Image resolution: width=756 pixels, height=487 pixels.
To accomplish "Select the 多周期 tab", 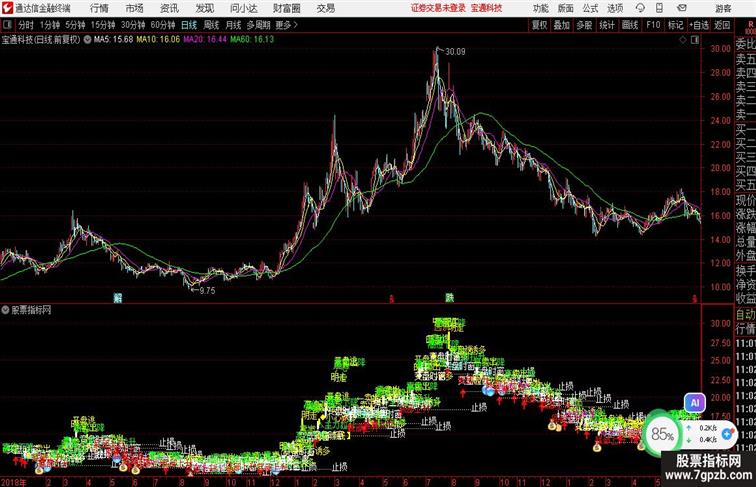I will 258,25.
